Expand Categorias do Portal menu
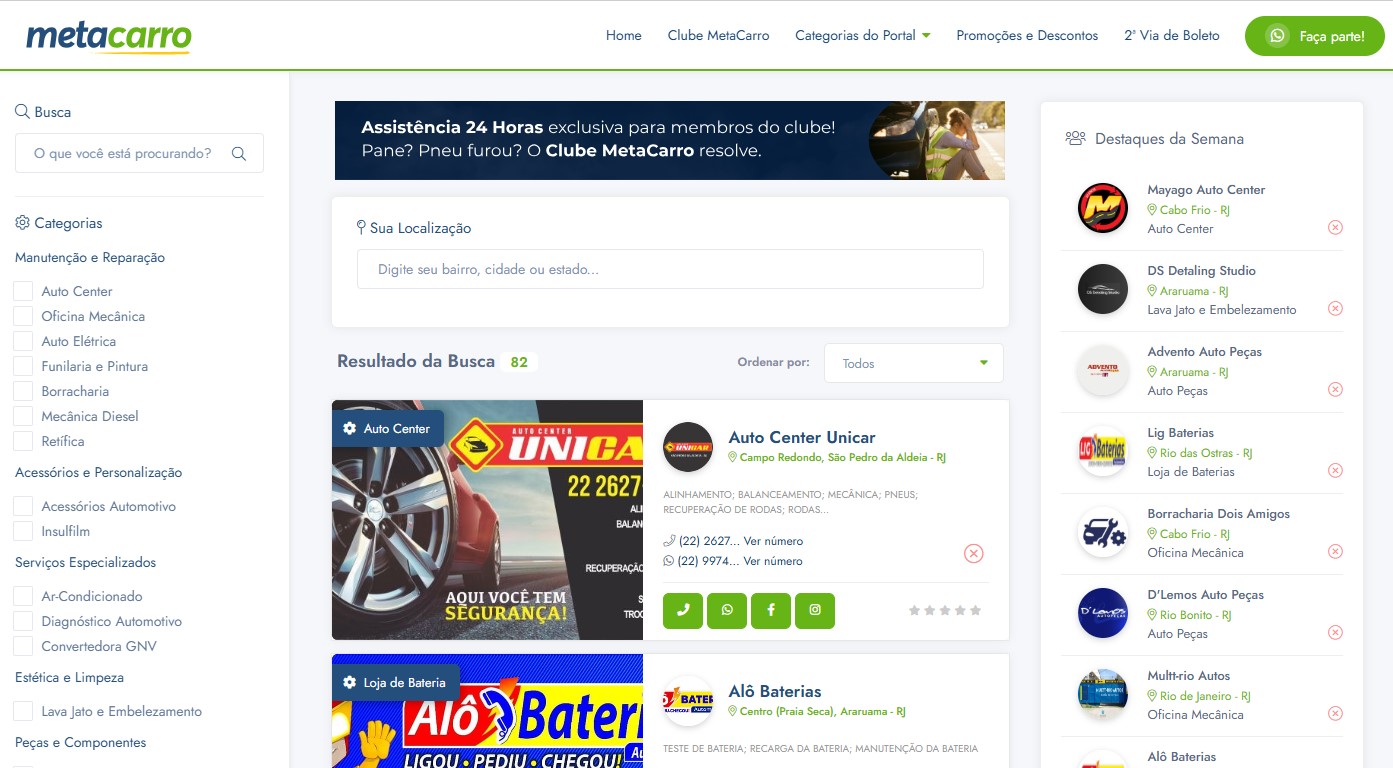The height and width of the screenshot is (768, 1393). click(863, 36)
